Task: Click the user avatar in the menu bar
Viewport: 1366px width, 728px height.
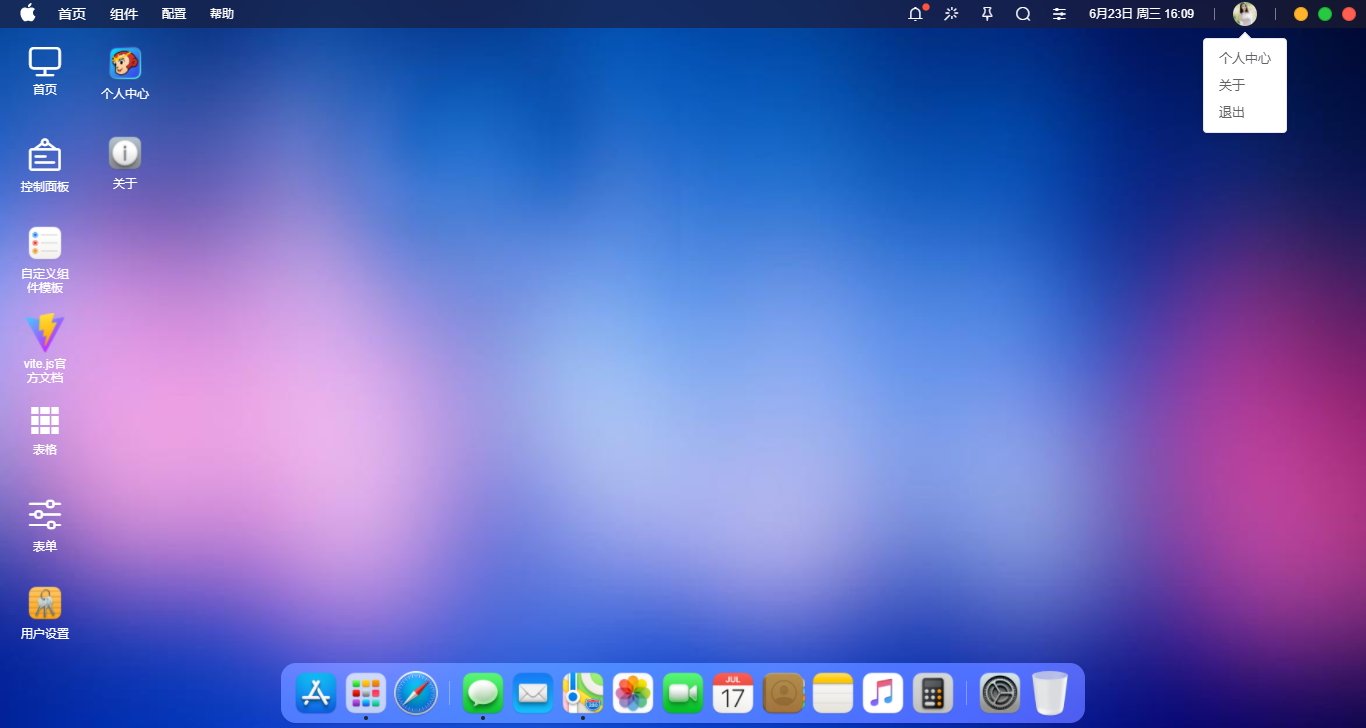Action: 1245,14
